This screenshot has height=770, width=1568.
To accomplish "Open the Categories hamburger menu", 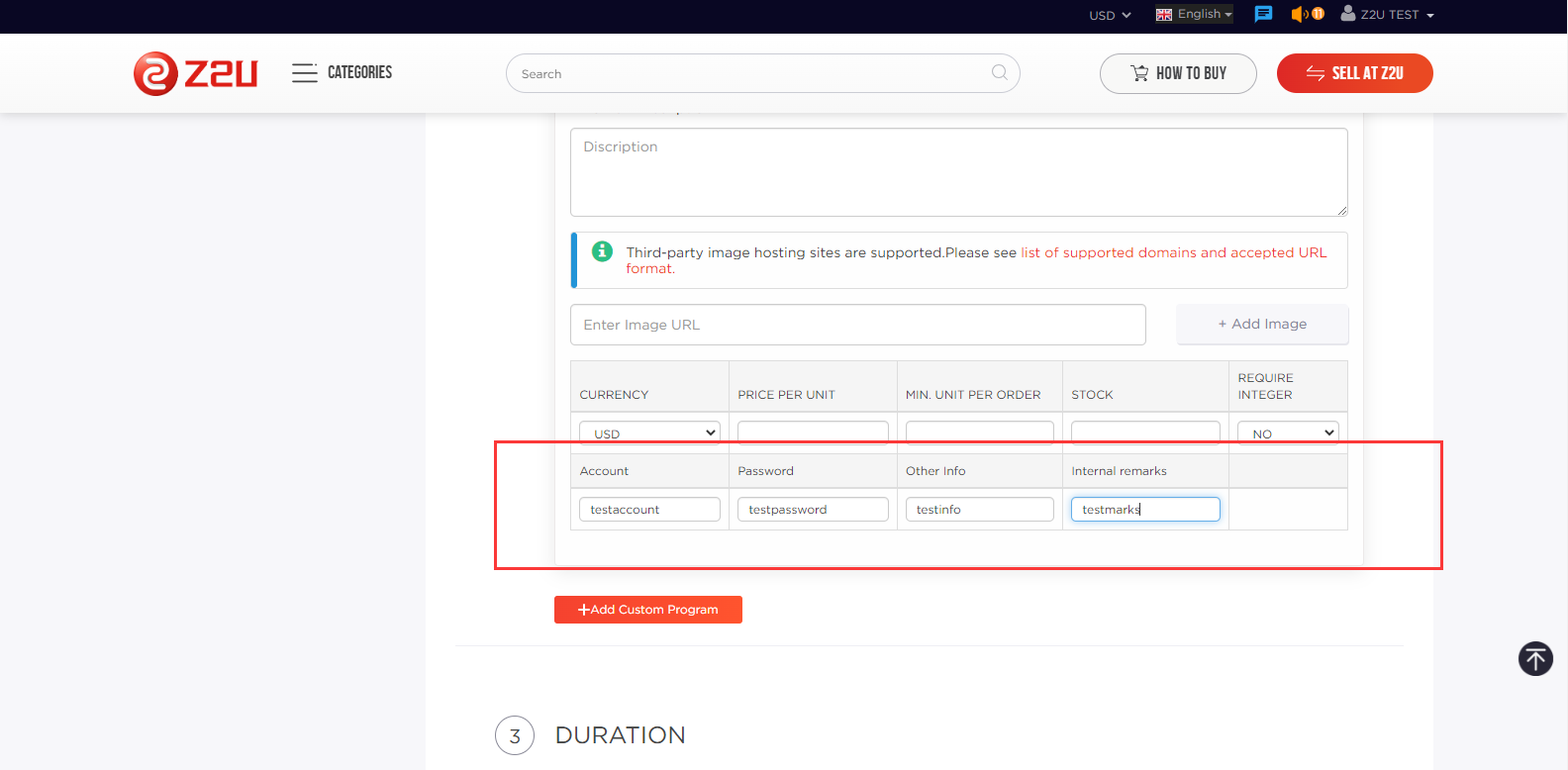I will pos(304,73).
